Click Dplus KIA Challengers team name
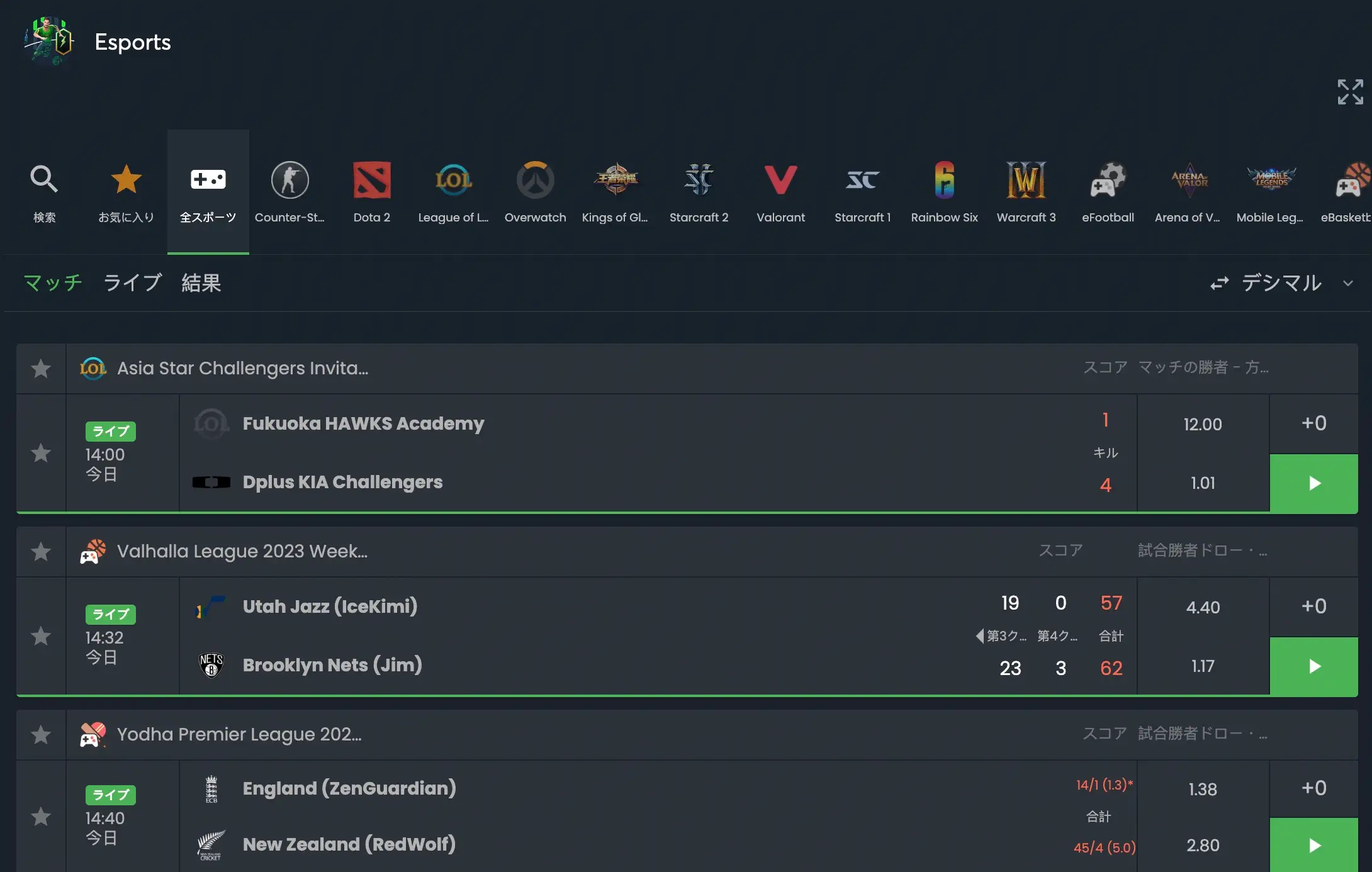The height and width of the screenshot is (872, 1372). 343,482
